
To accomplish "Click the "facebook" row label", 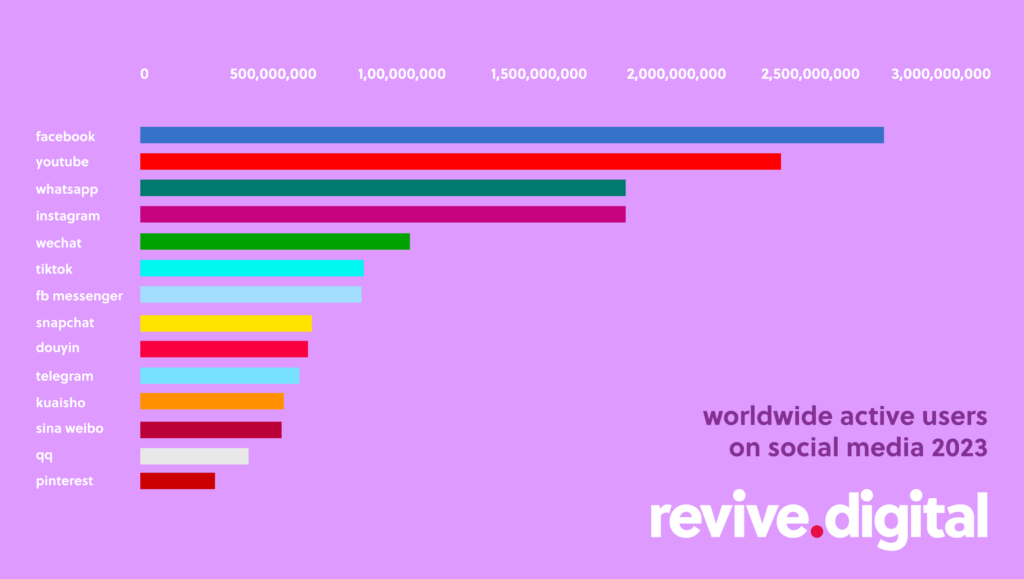I will pyautogui.click(x=65, y=136).
